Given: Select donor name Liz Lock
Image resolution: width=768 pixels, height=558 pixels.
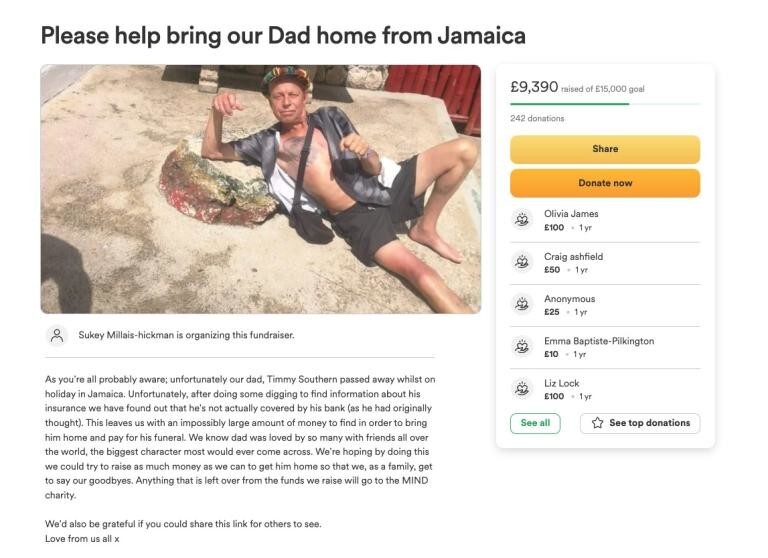Looking at the screenshot, I should point(561,383).
